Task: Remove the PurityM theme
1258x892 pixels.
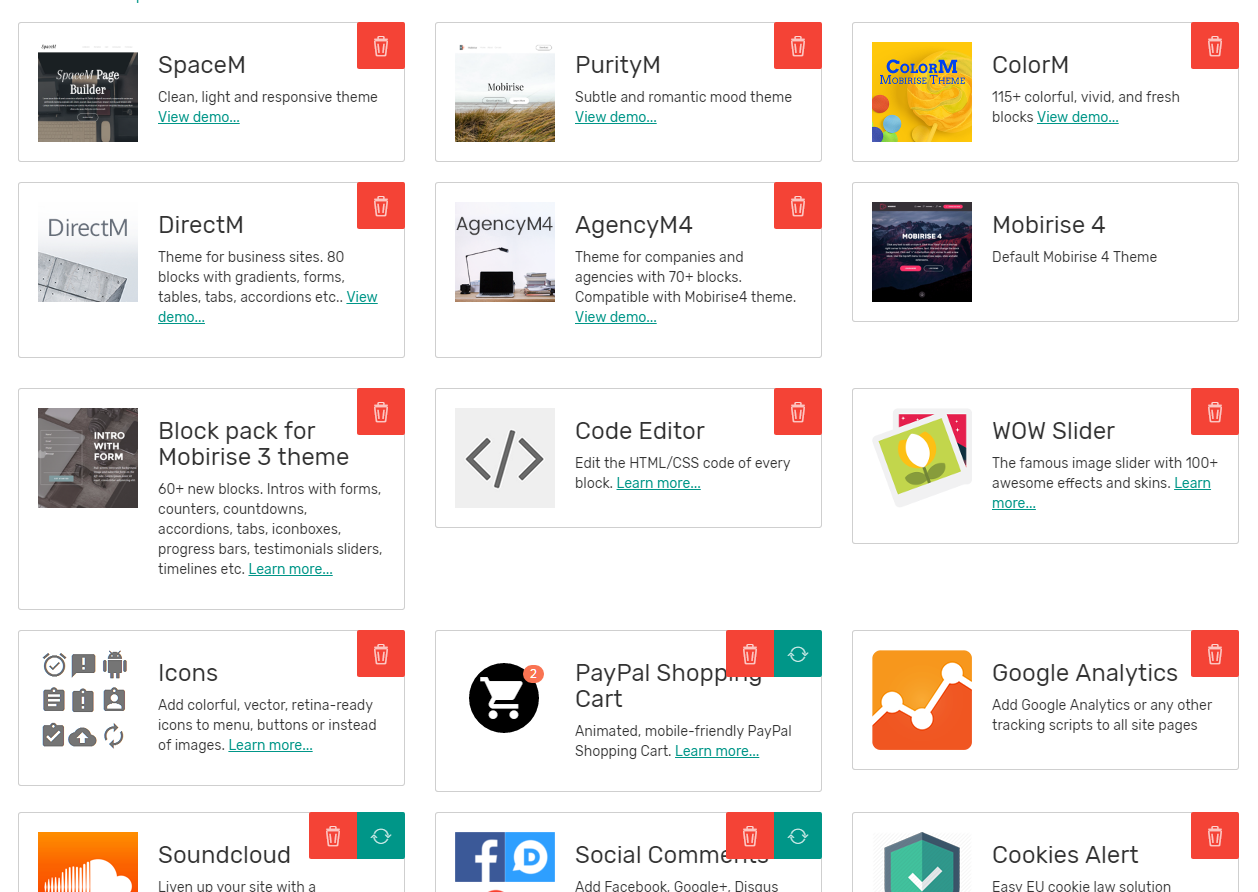Action: tap(798, 46)
